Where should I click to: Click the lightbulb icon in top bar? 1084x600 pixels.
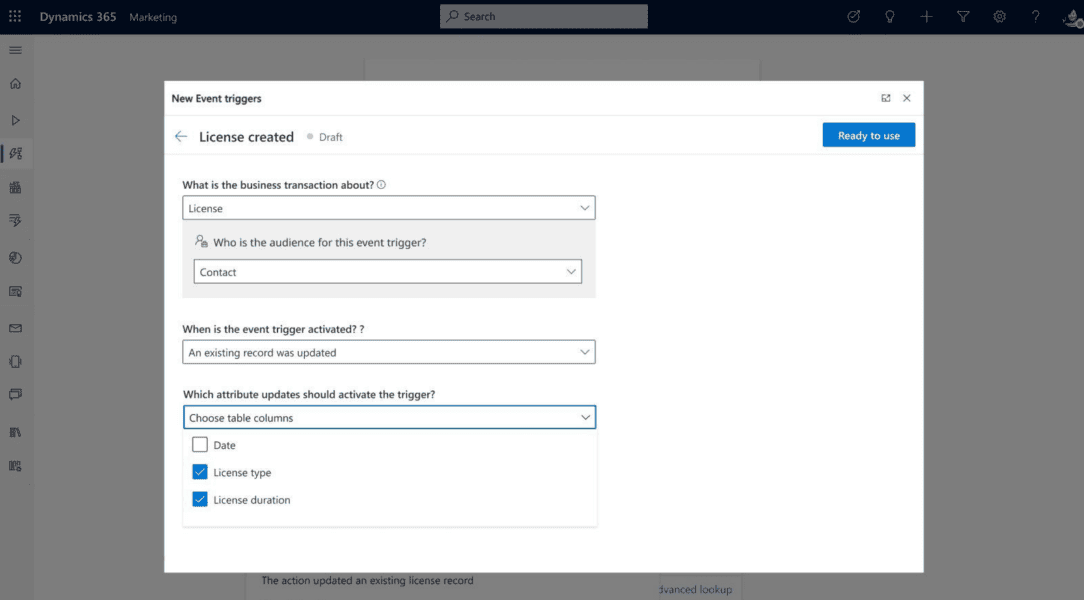click(x=889, y=16)
